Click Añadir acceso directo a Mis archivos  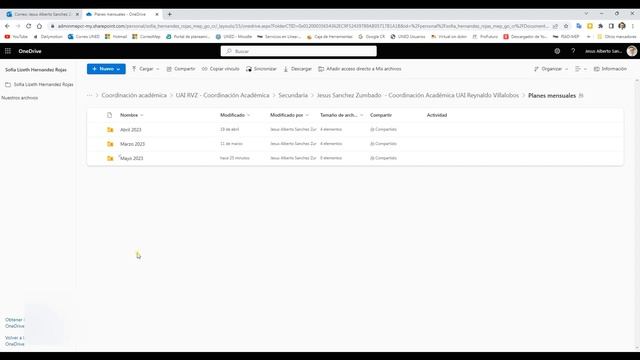click(x=360, y=69)
